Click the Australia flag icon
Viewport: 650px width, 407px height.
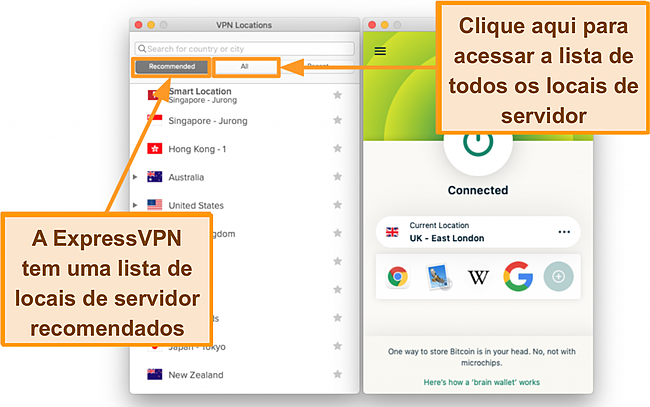[155, 177]
